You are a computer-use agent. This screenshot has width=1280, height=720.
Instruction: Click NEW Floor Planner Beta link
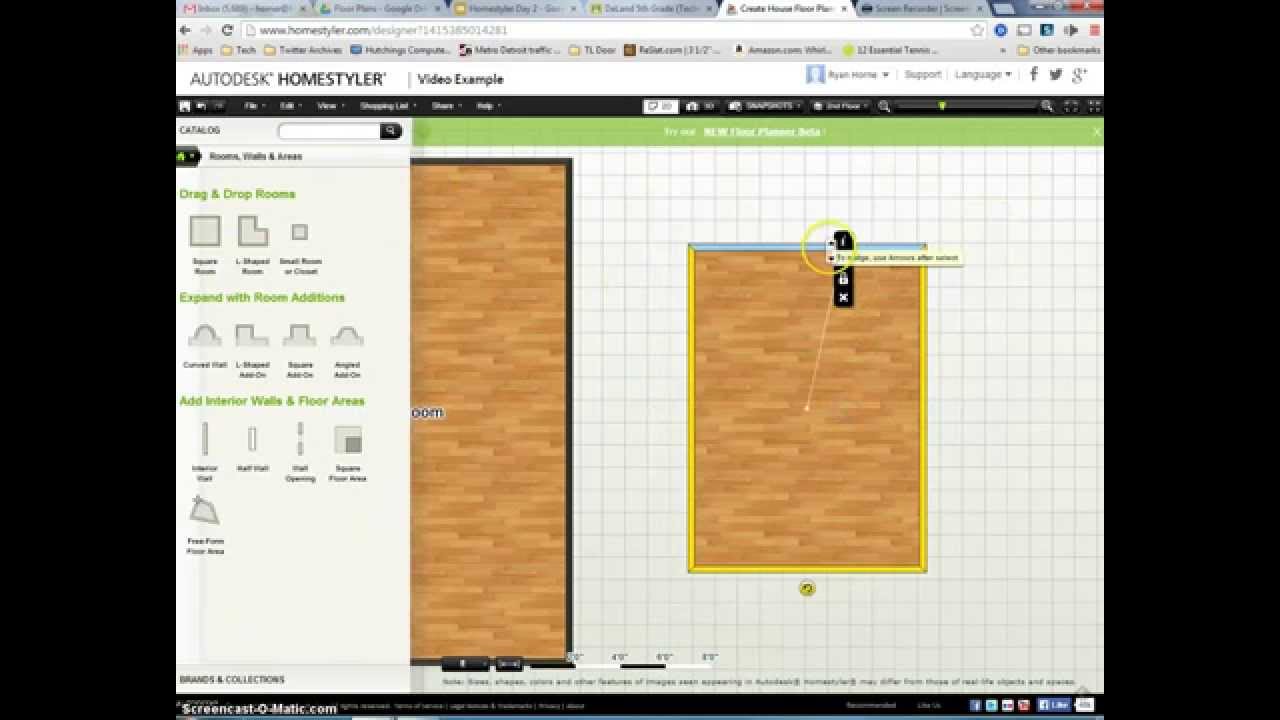point(763,132)
